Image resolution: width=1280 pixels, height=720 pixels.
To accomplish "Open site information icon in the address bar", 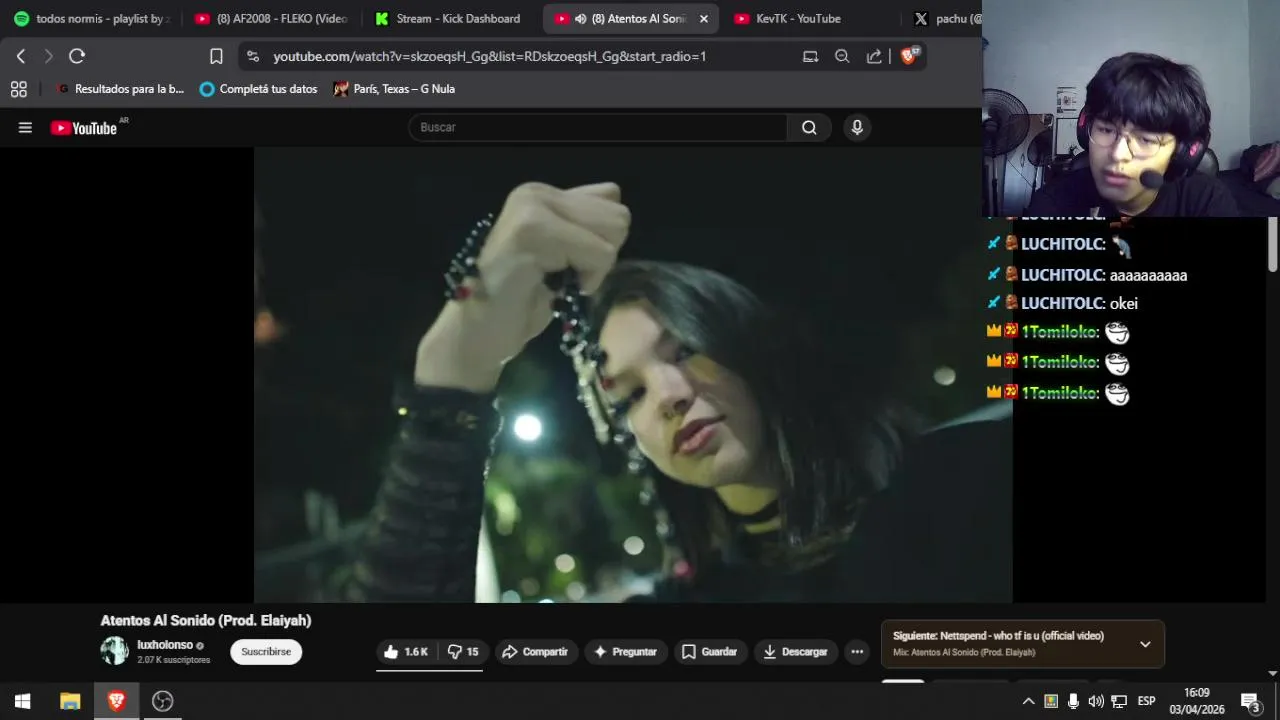I will click(252, 56).
